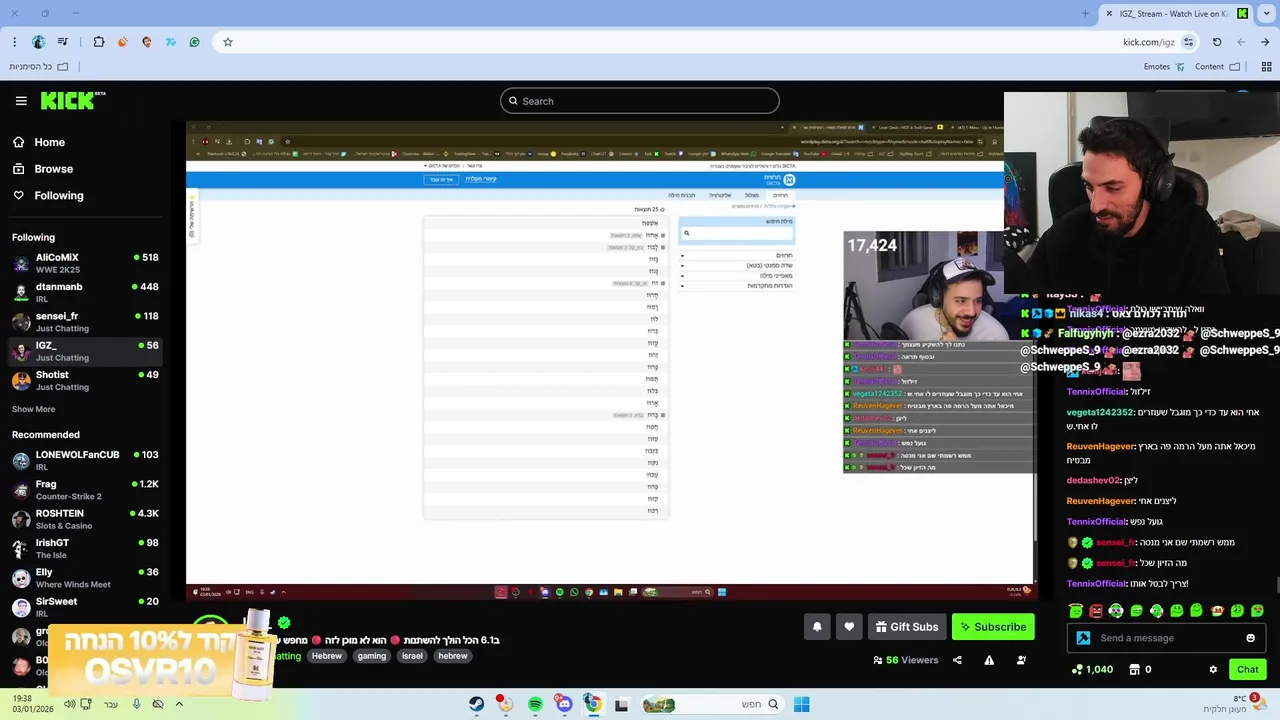Click the Search field on Kick

point(640,101)
